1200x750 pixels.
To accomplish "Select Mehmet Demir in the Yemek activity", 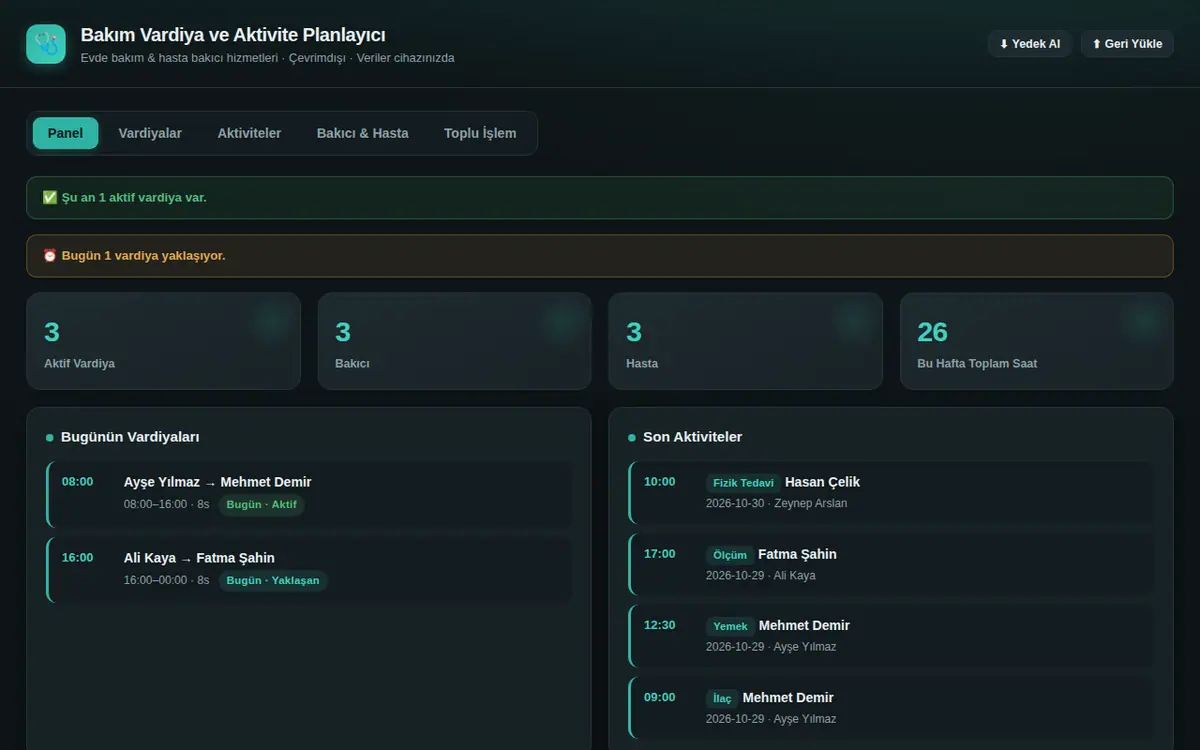I will (804, 626).
